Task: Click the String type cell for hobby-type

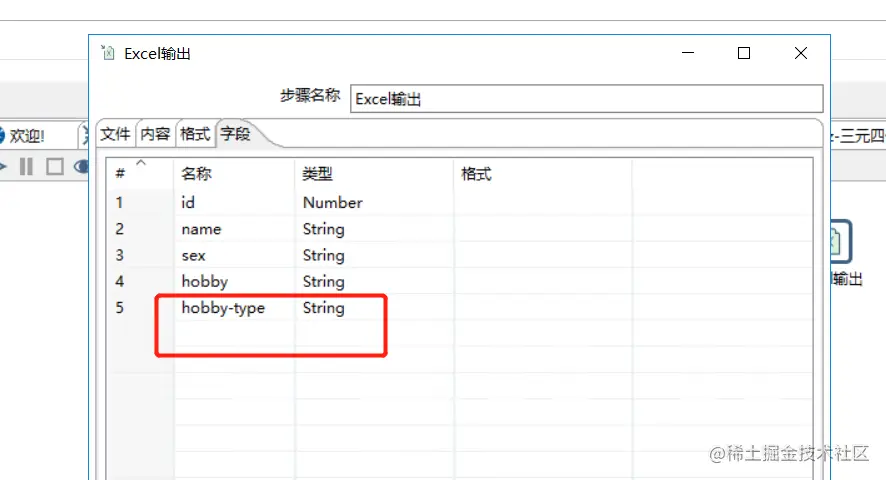Action: [x=374, y=308]
